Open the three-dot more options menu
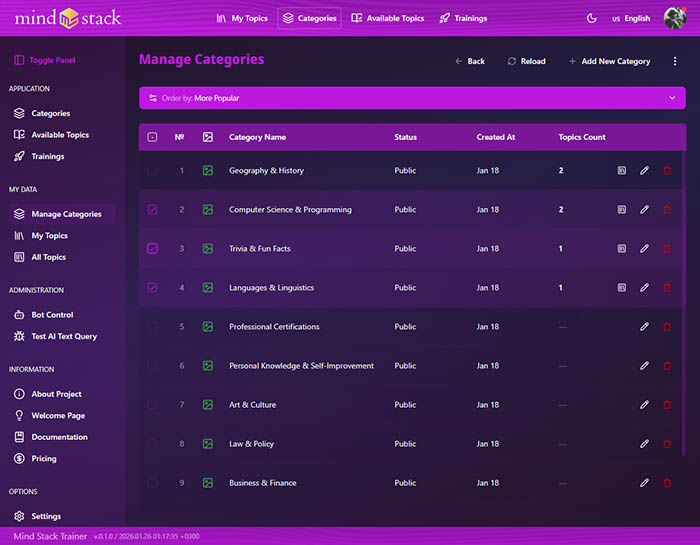This screenshot has width=700, height=545. (x=675, y=61)
